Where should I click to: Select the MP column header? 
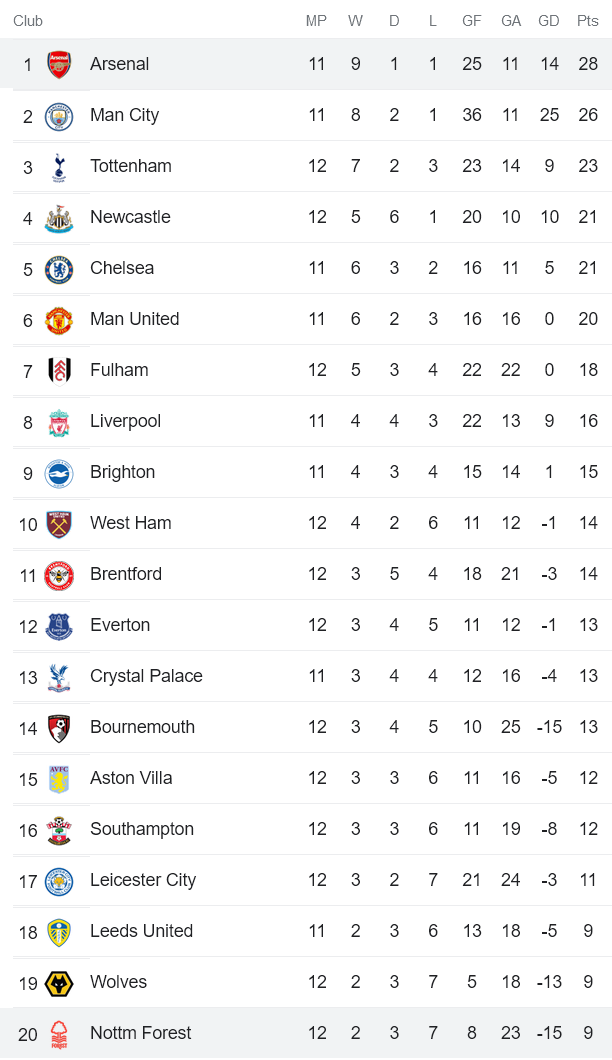tap(316, 21)
